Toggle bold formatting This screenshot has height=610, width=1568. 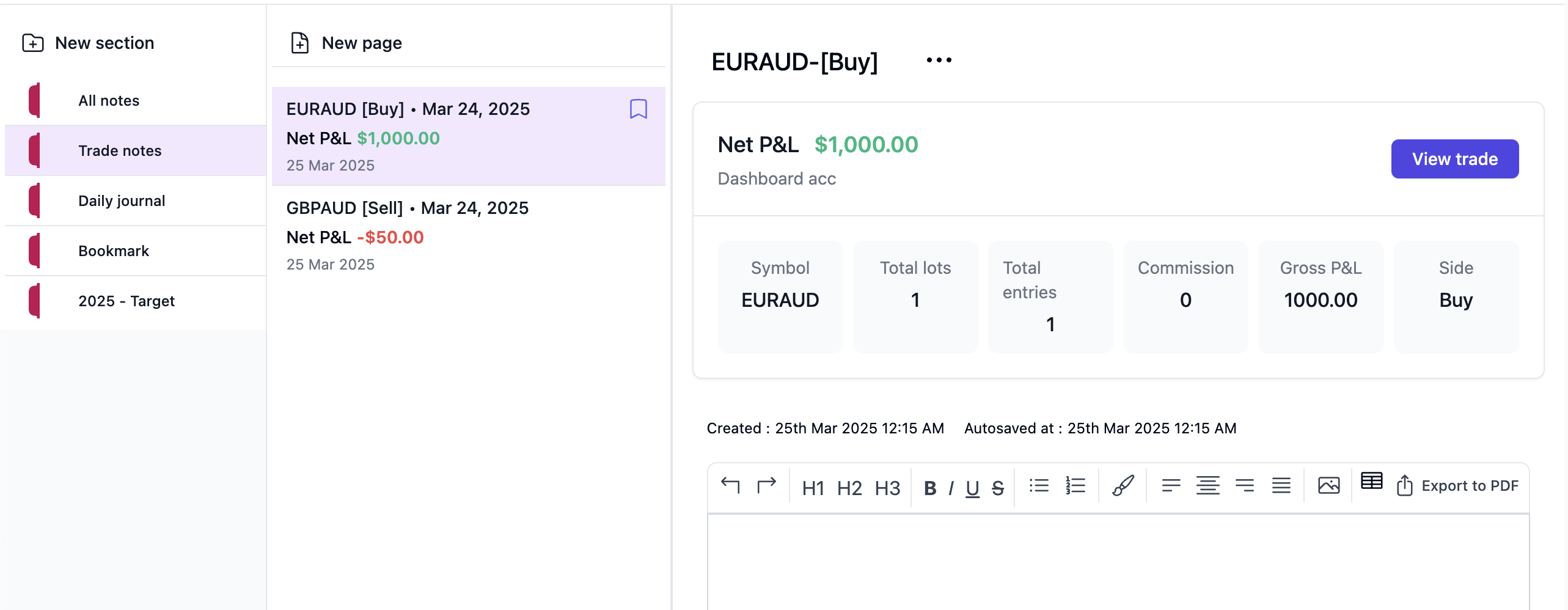point(930,488)
